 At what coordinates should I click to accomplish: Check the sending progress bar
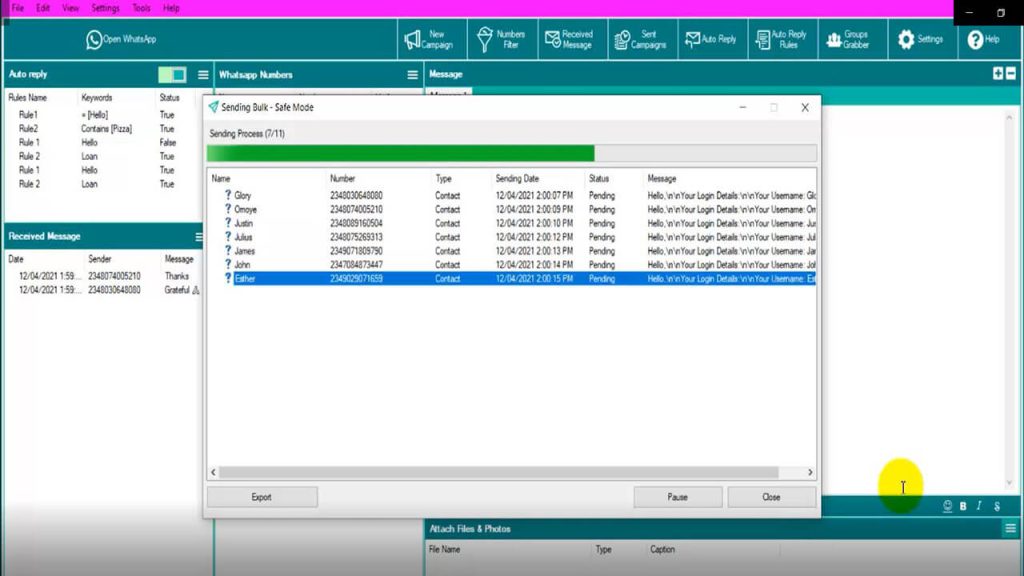click(x=511, y=153)
